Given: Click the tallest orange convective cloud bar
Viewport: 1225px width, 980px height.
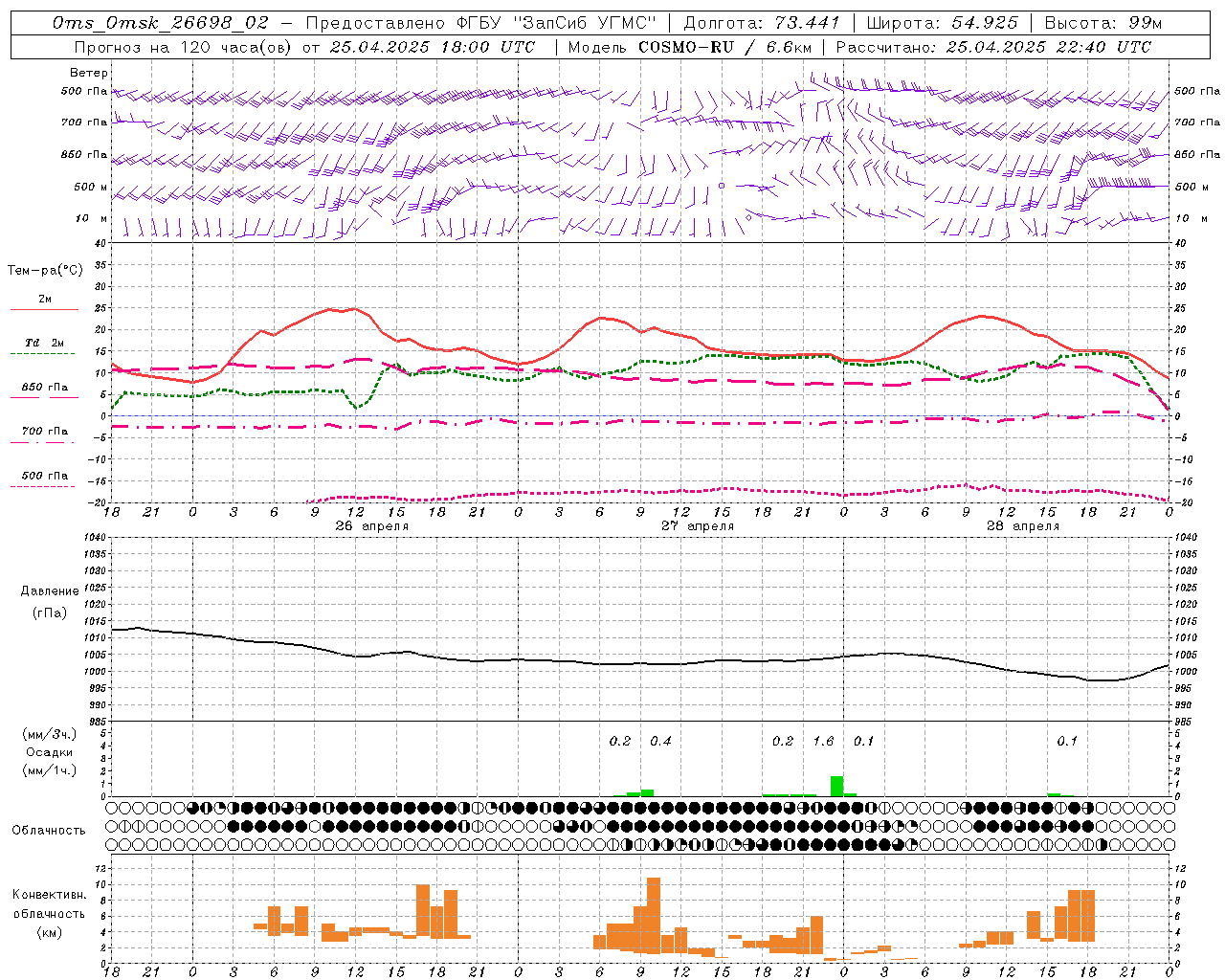Looking at the screenshot, I should (x=654, y=916).
